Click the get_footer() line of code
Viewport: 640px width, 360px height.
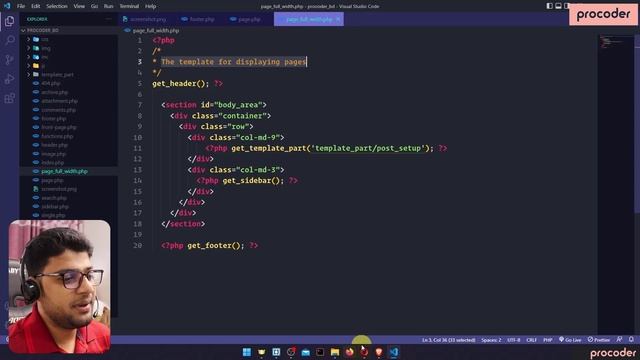point(209,245)
